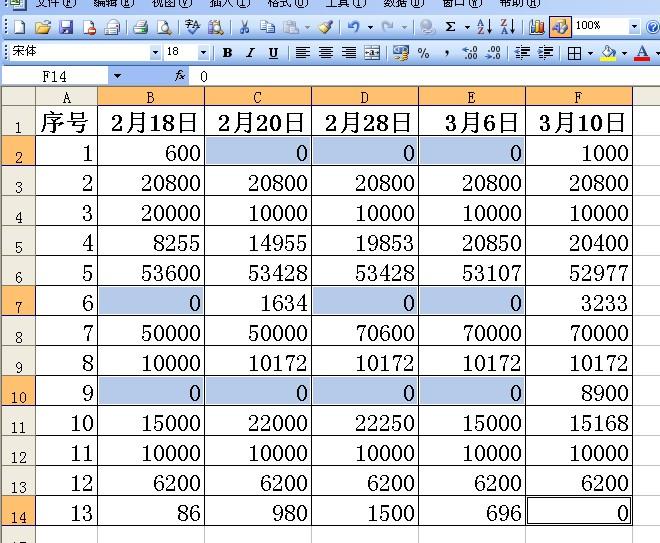Activate the Format Painter brush
This screenshot has height=543, width=660.
325,27
